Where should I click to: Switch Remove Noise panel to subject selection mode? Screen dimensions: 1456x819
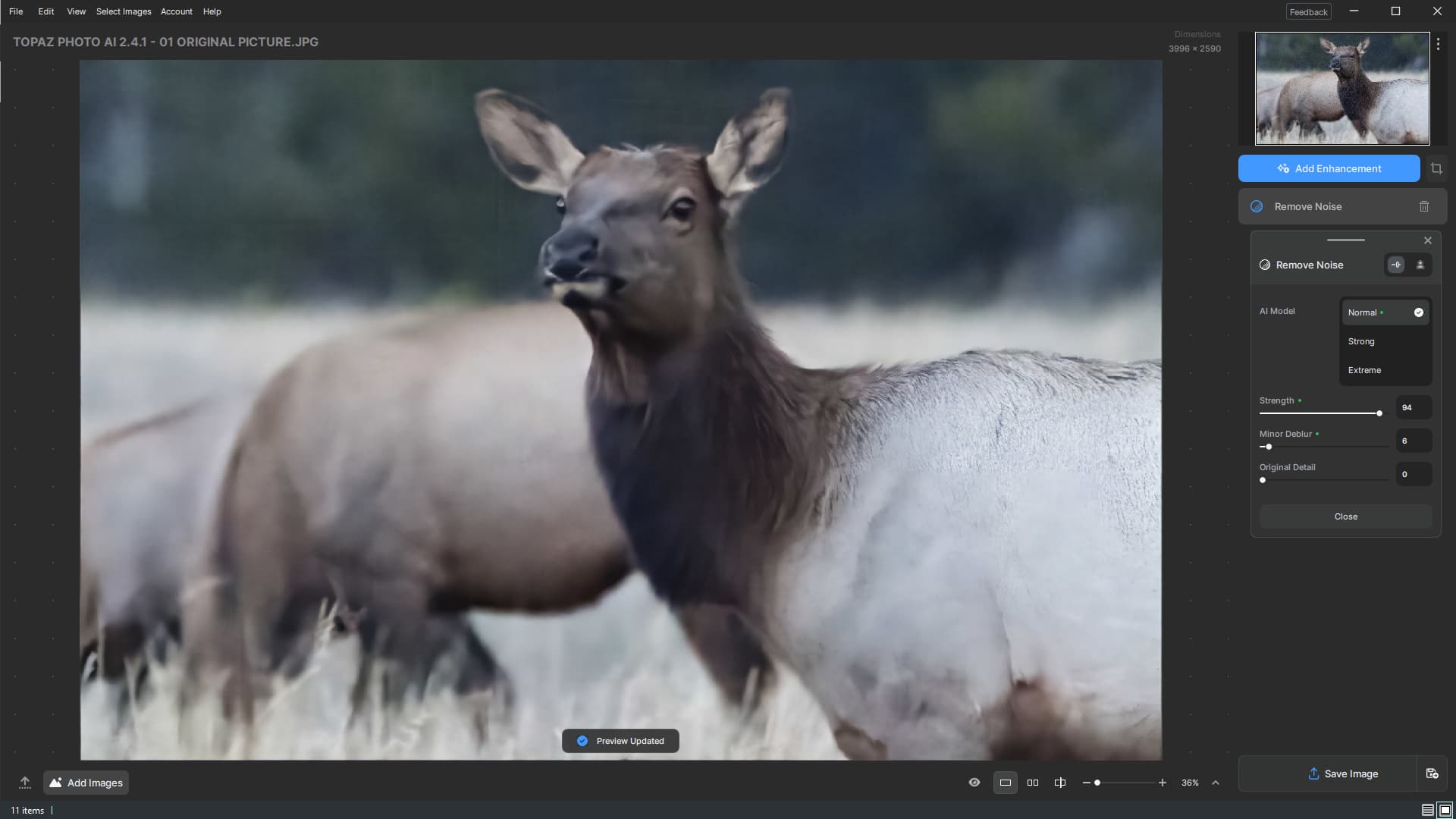[1420, 265]
